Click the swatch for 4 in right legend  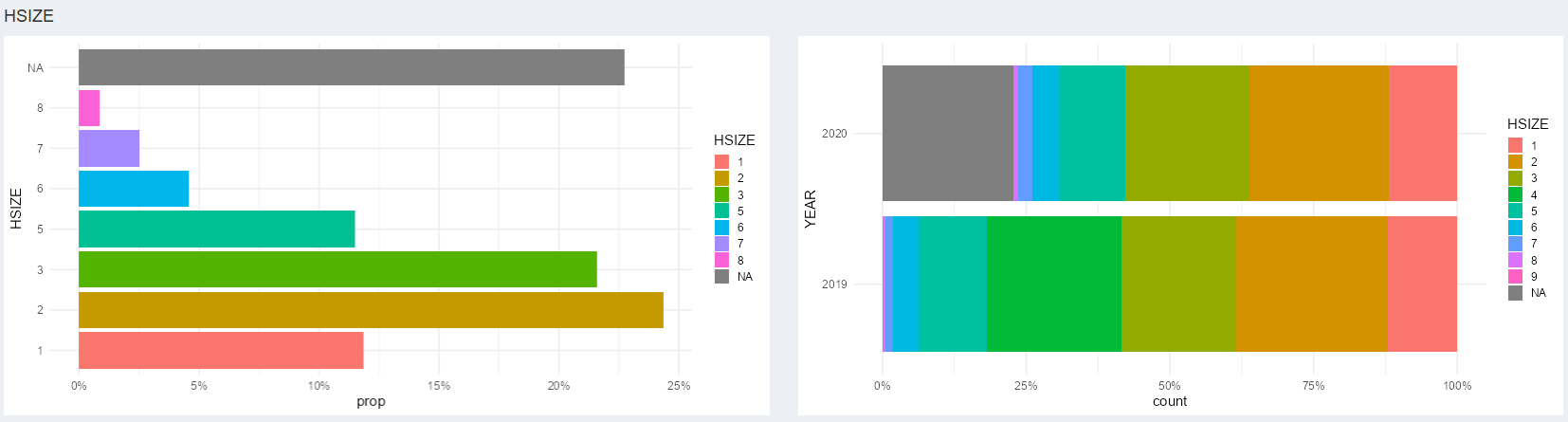coord(1516,194)
